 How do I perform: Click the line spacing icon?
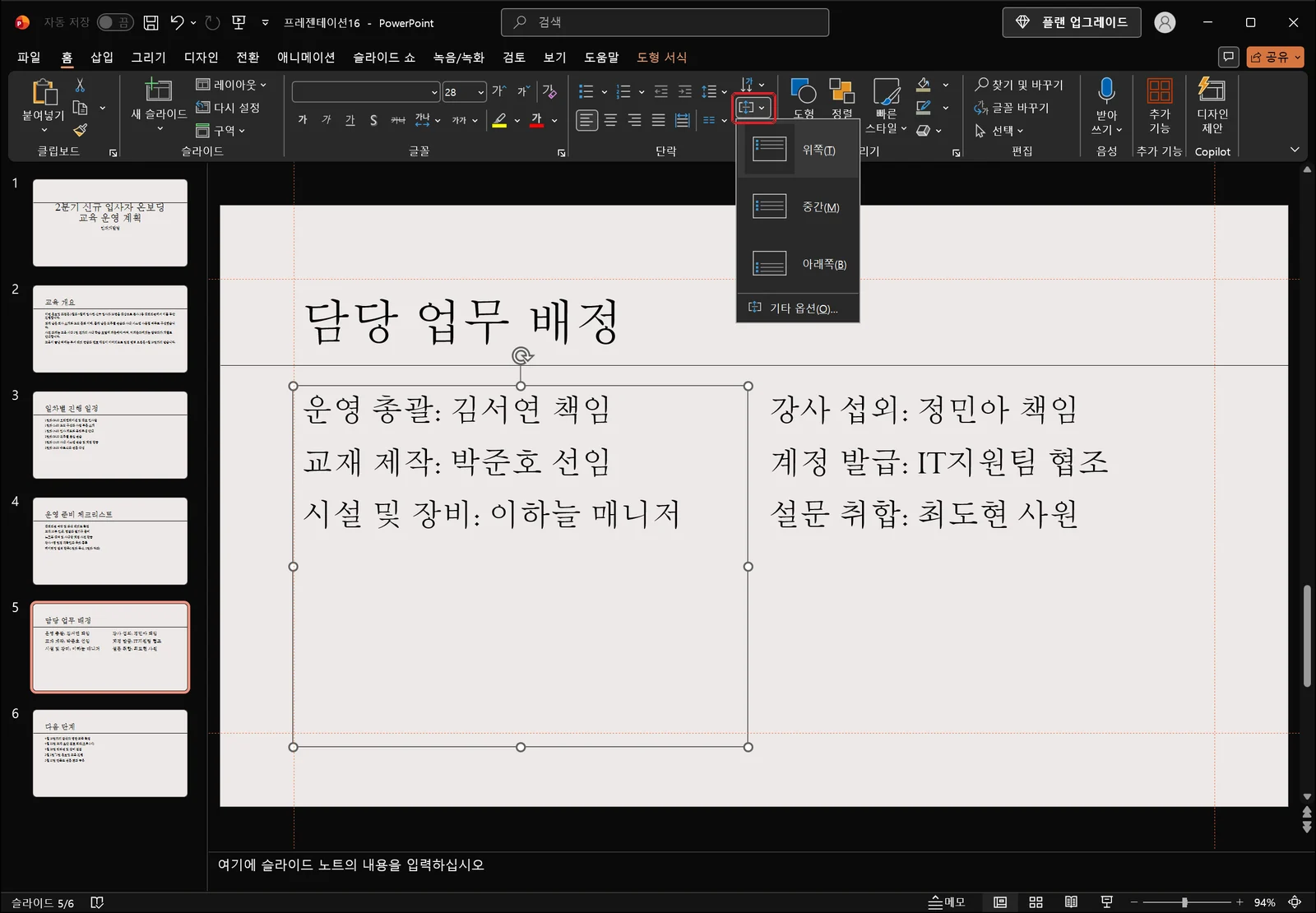[710, 91]
